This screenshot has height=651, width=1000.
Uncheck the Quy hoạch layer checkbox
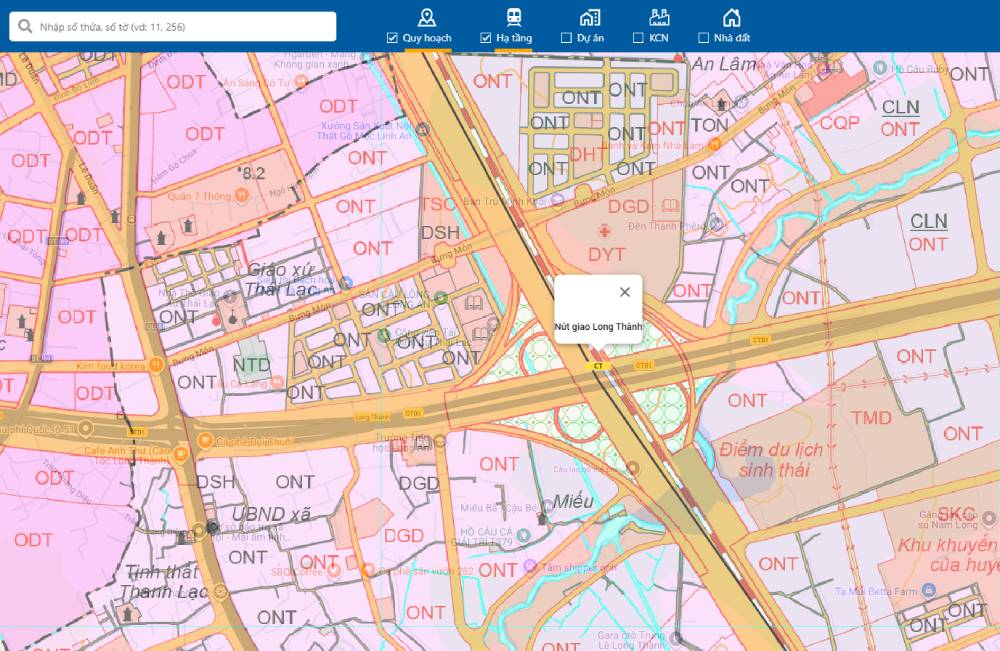tap(392, 38)
